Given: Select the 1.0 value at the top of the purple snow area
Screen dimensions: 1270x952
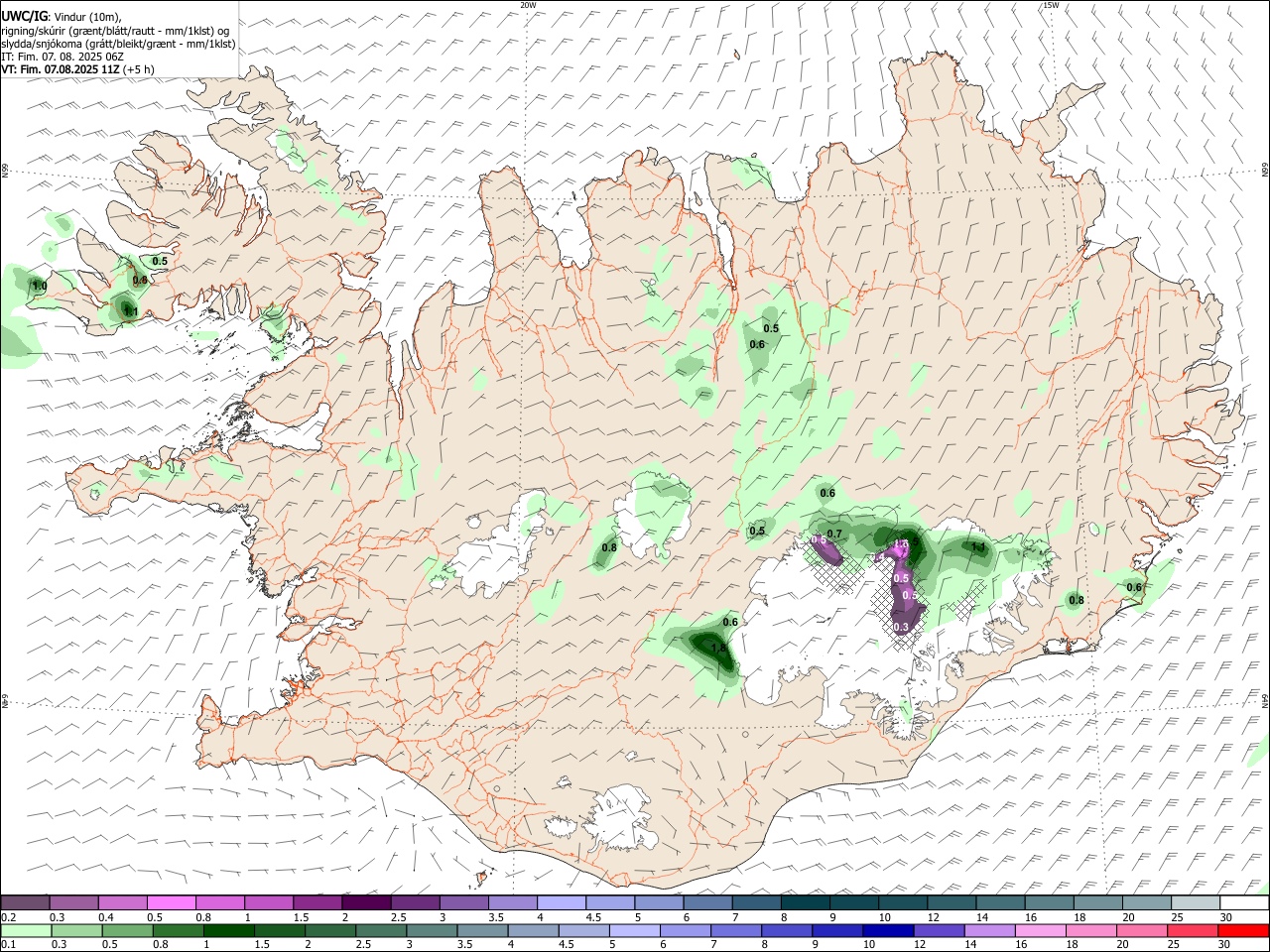Looking at the screenshot, I should pos(902,545).
